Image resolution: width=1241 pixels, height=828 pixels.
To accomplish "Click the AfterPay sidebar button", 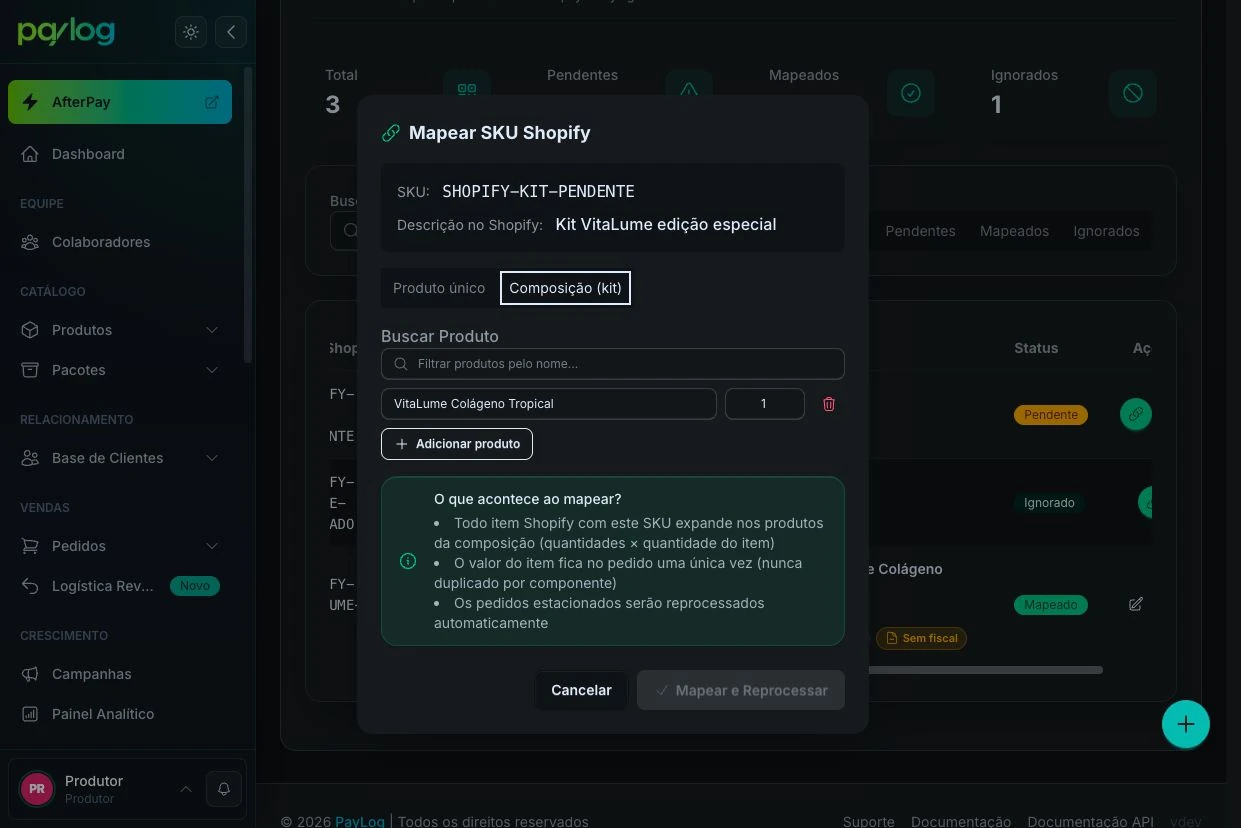I will tap(120, 102).
